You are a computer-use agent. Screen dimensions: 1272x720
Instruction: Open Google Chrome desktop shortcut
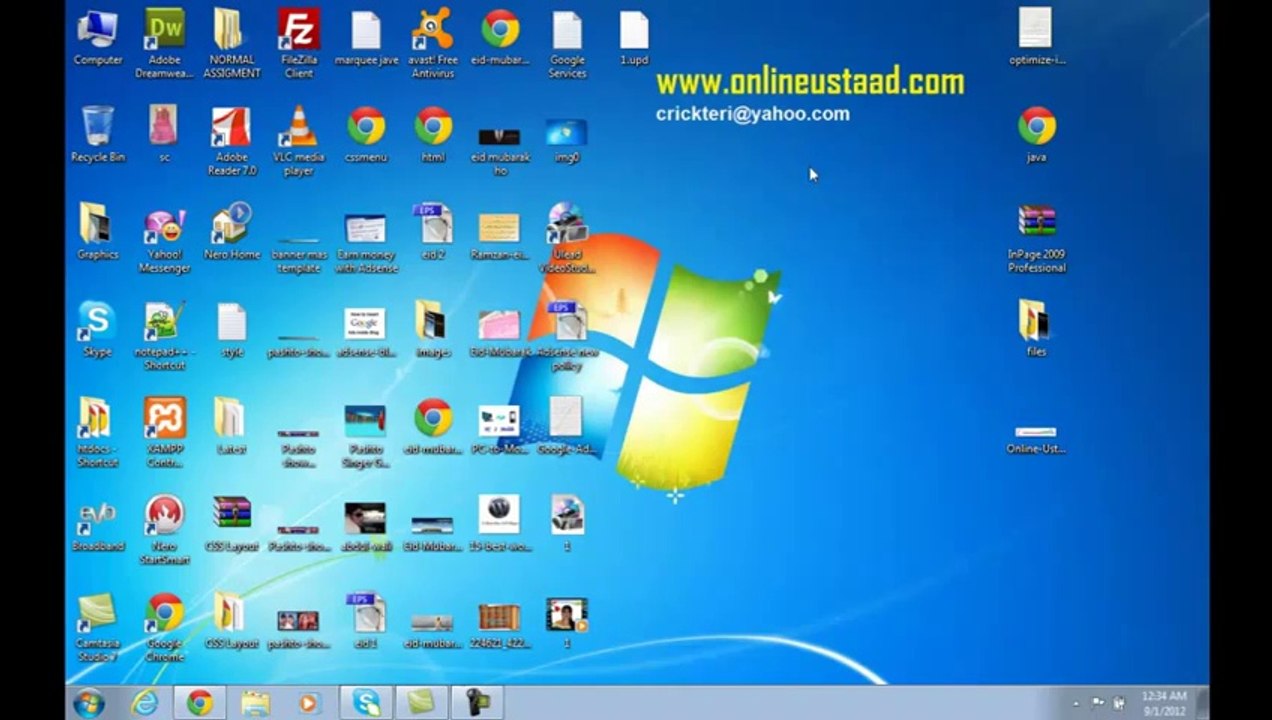(165, 627)
